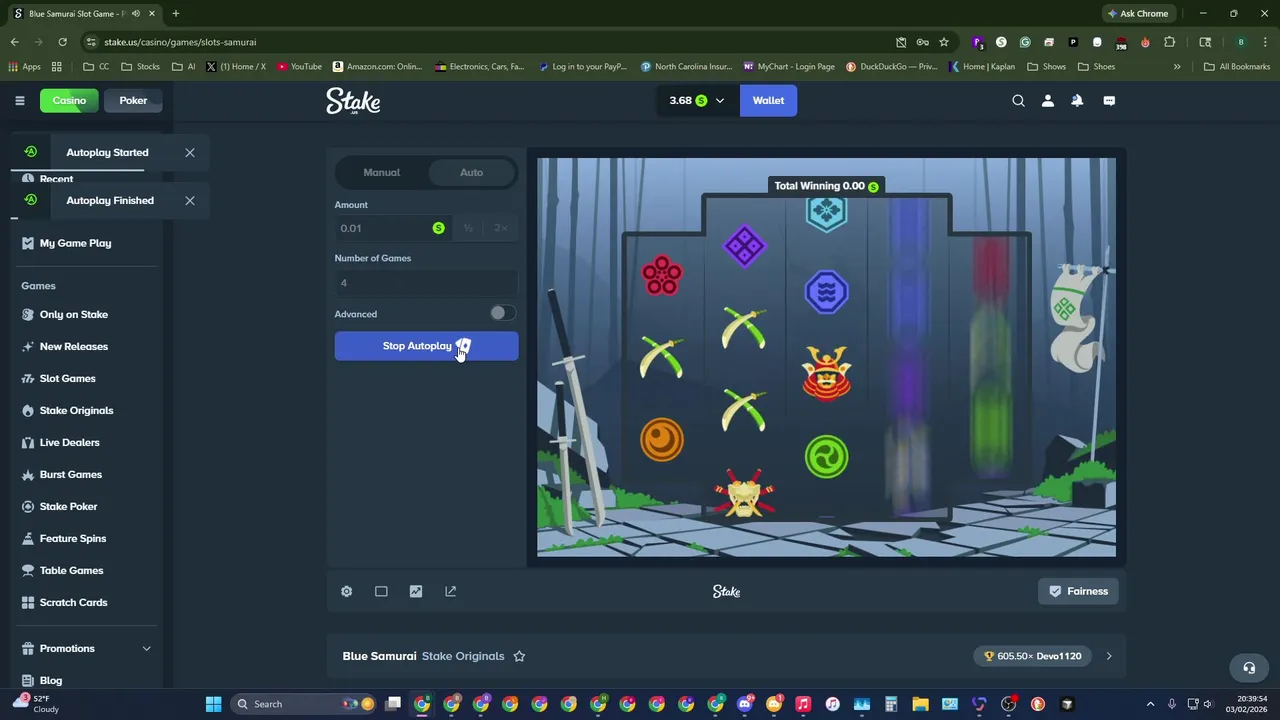
Task: Expand the Promotions section
Action: pos(146,648)
